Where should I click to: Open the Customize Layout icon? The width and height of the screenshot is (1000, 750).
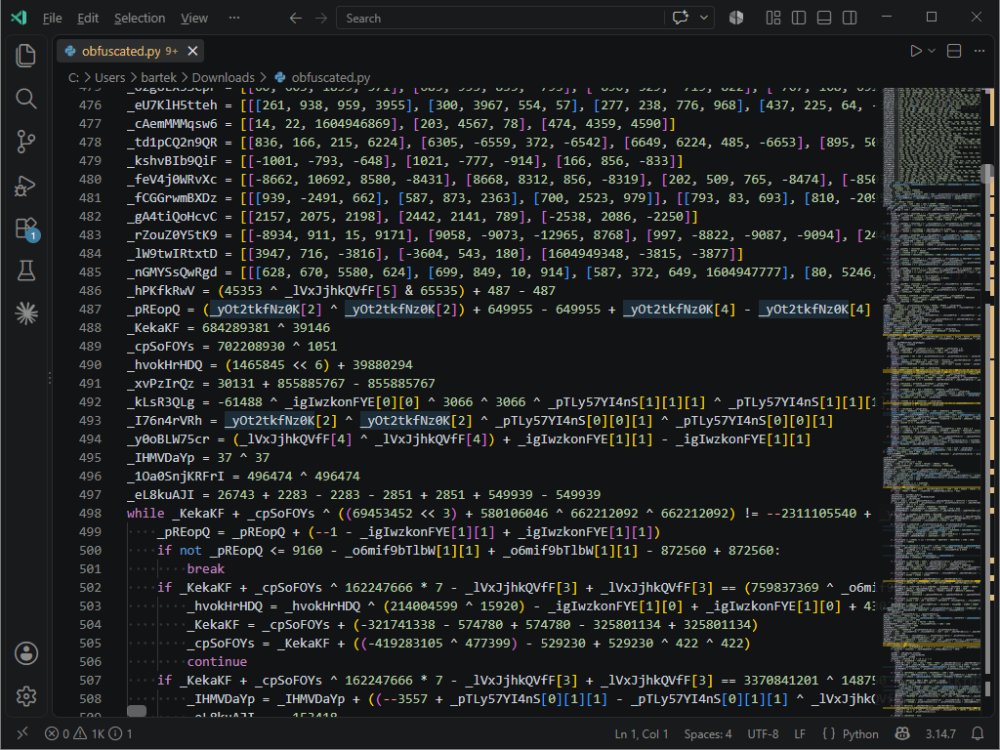point(773,18)
